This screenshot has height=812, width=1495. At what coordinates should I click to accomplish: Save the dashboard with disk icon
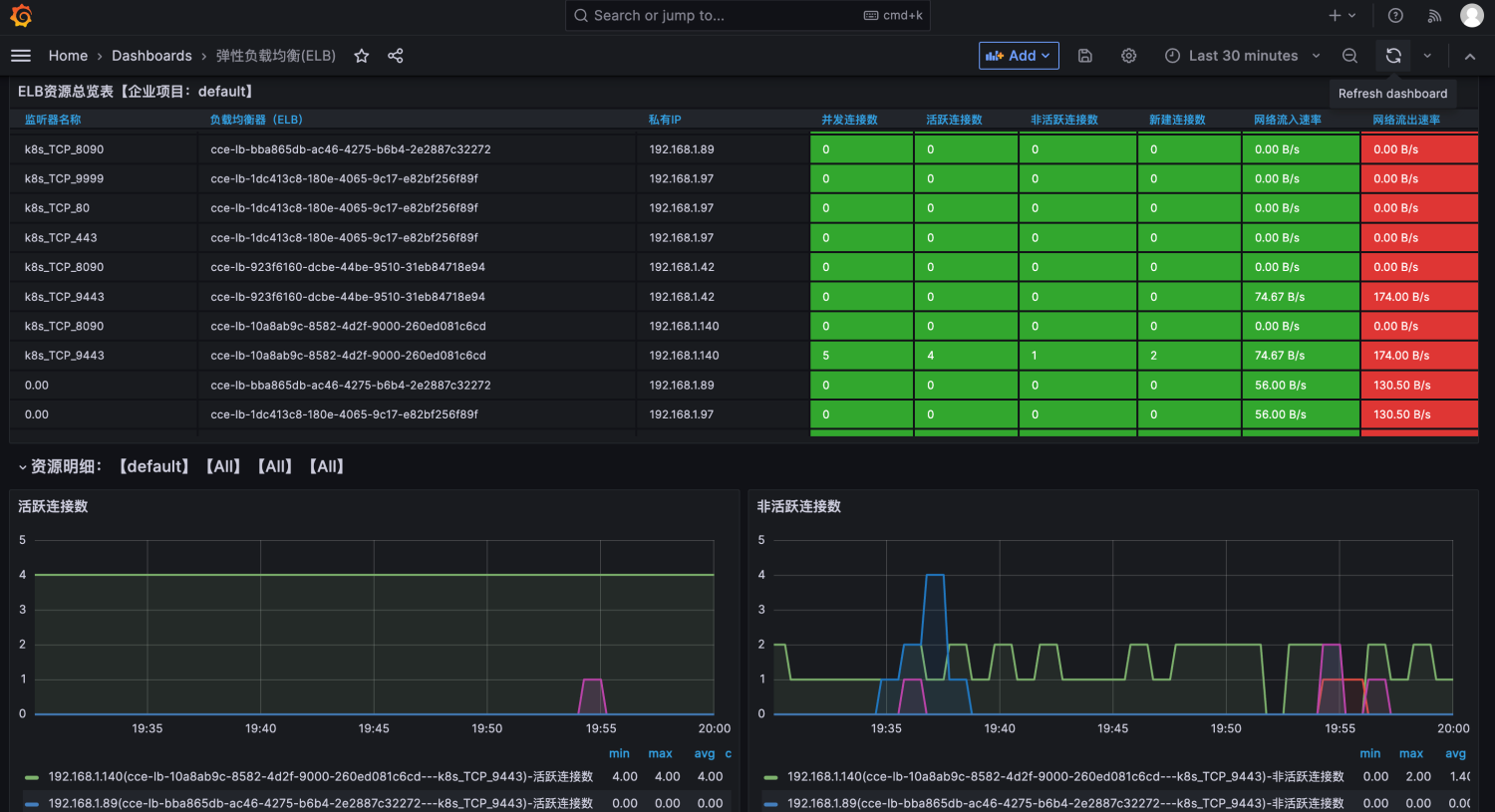coord(1085,56)
